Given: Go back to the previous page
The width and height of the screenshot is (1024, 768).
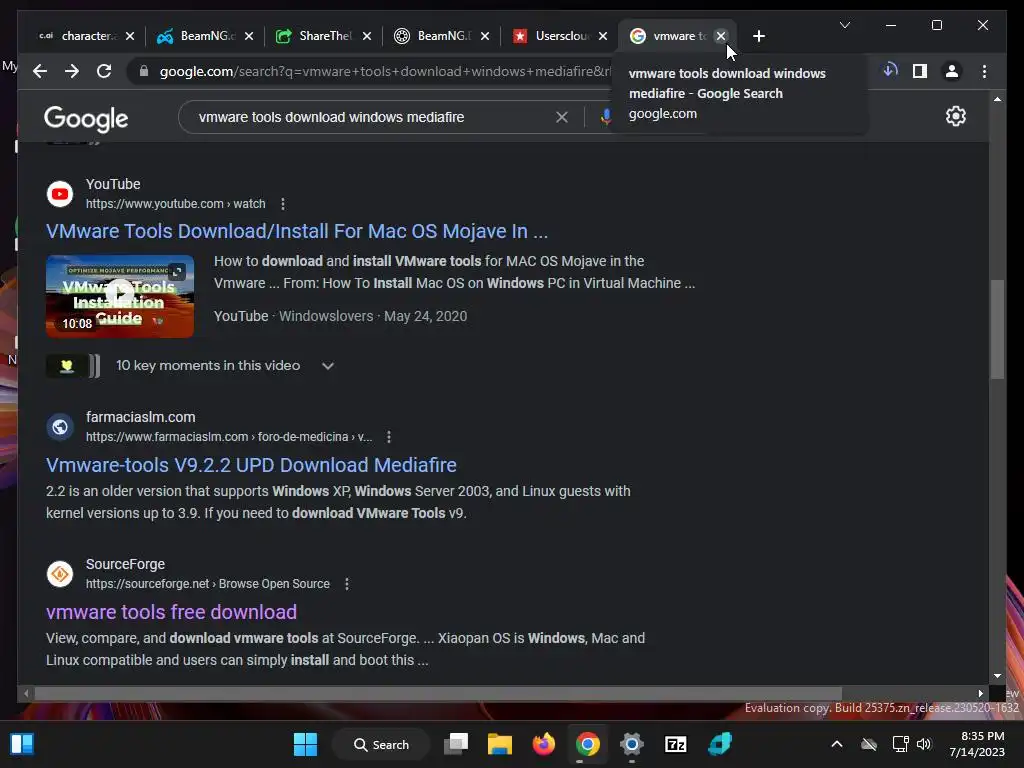Looking at the screenshot, I should tap(40, 71).
